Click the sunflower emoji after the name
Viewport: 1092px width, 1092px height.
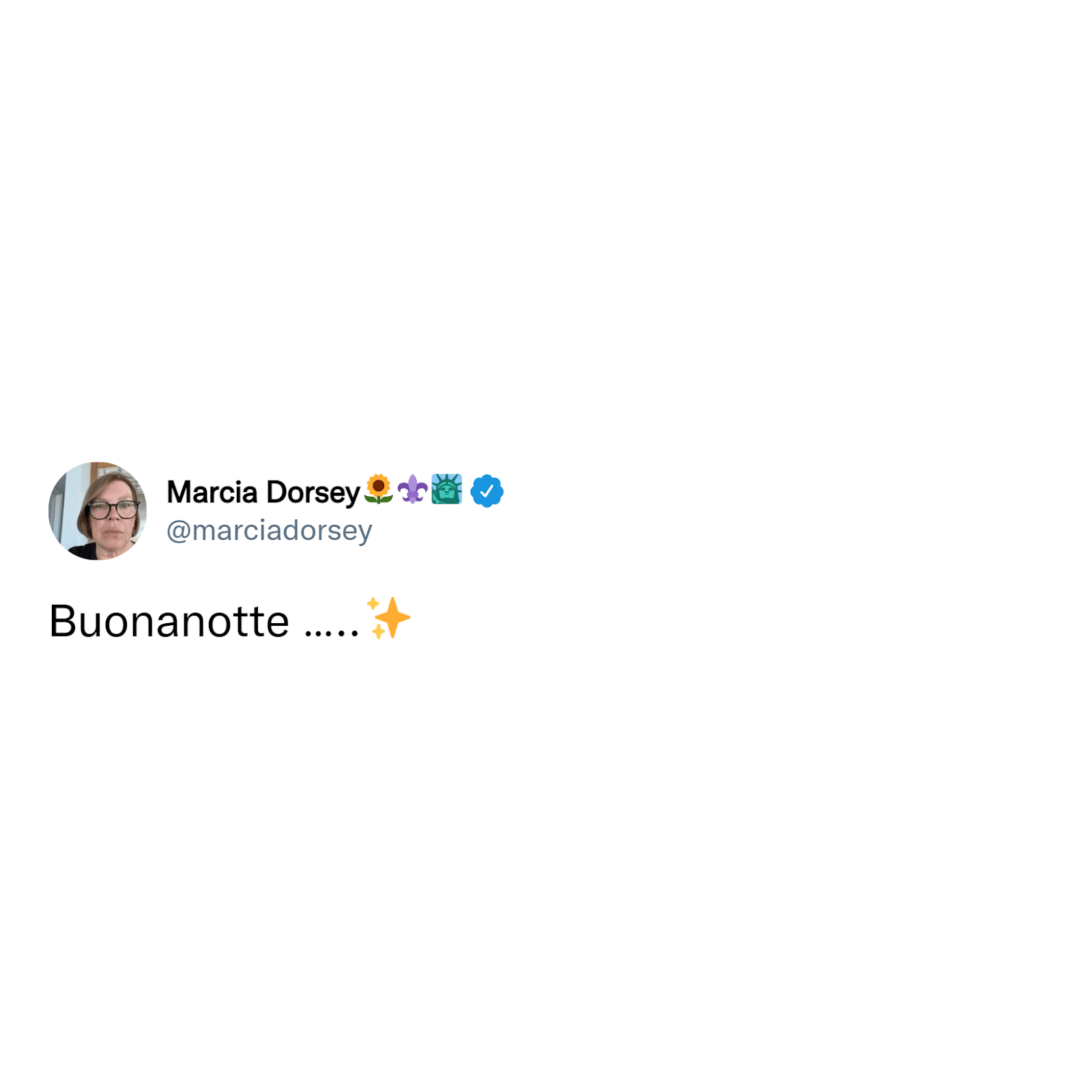click(x=378, y=489)
